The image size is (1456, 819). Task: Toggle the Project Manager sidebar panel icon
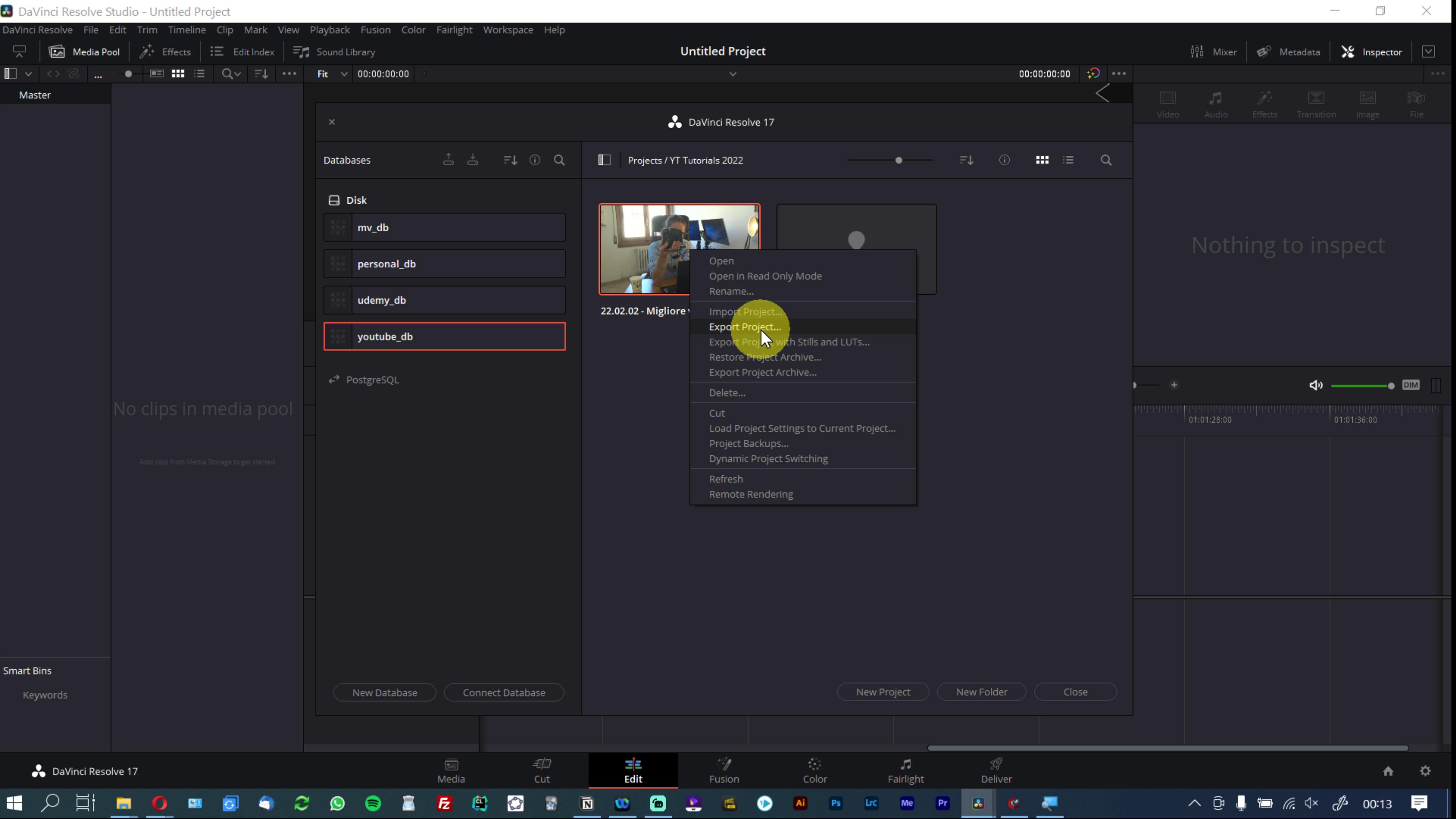click(604, 160)
